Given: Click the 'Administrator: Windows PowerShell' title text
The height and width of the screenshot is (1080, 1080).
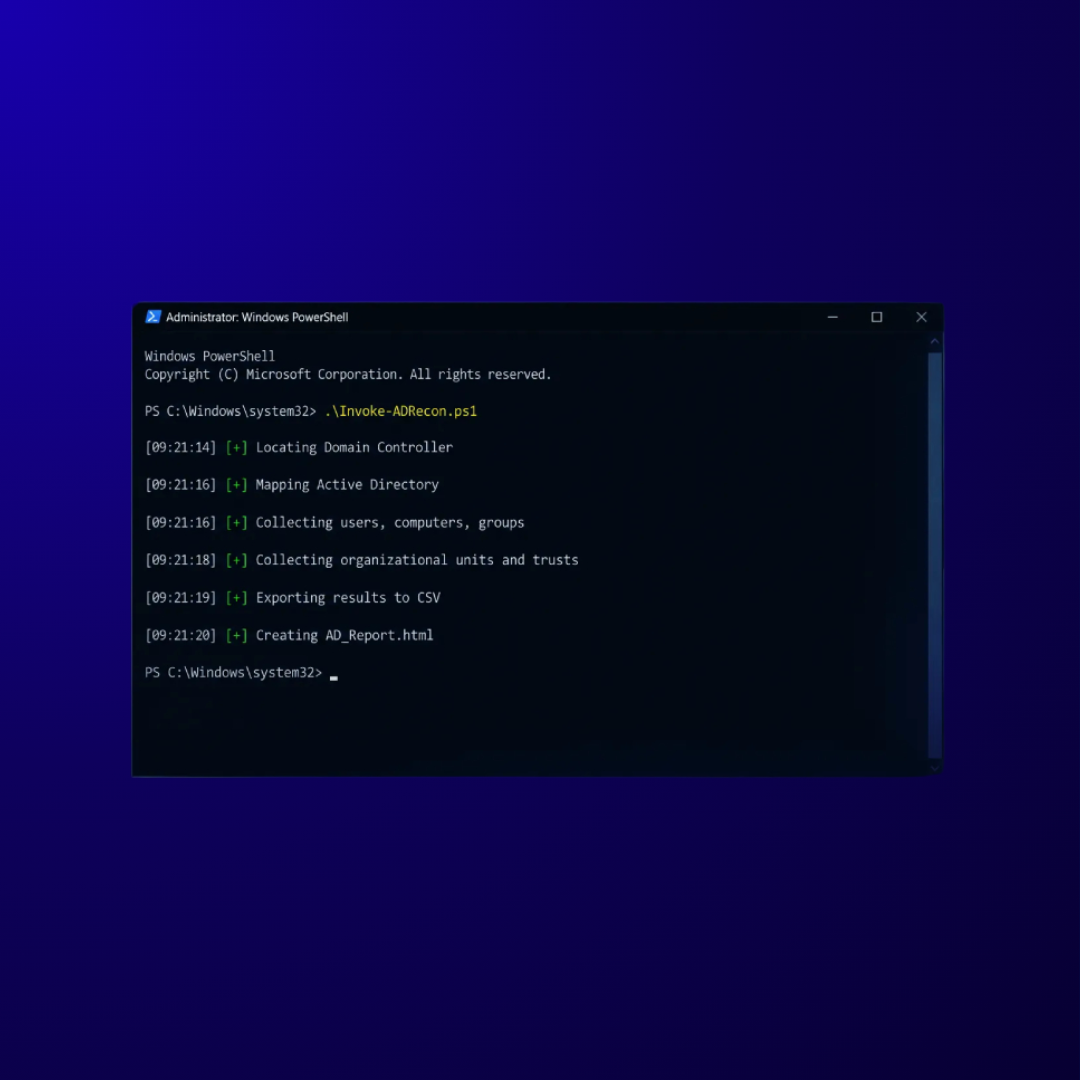Looking at the screenshot, I should point(257,317).
